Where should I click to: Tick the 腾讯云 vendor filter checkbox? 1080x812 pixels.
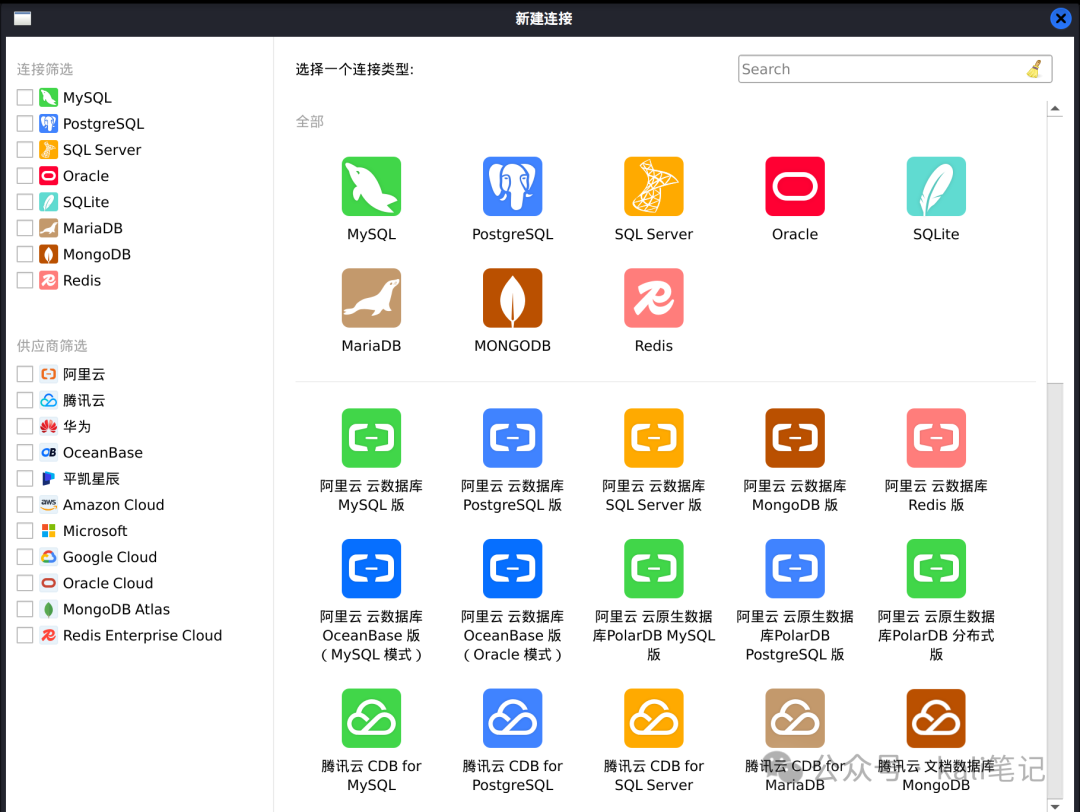25,401
